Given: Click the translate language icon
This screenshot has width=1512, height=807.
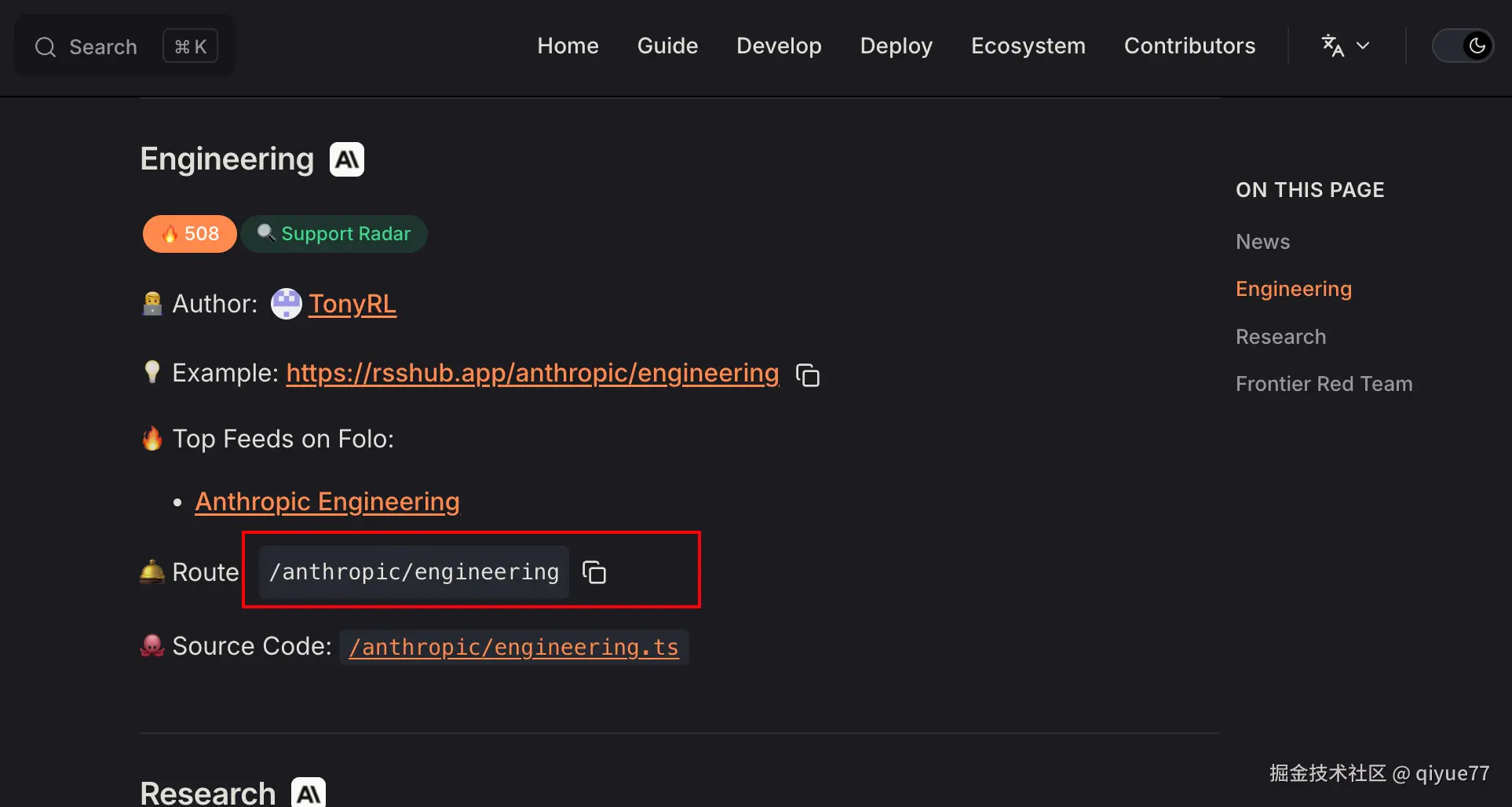Looking at the screenshot, I should point(1332,46).
